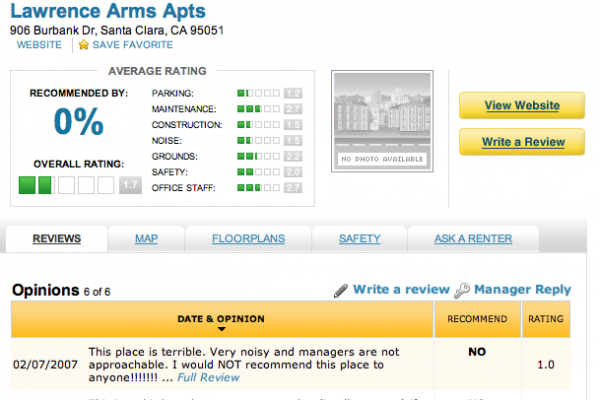Image resolution: width=600 pixels, height=400 pixels.
Task: Sort by the RATING column header
Action: 546,319
